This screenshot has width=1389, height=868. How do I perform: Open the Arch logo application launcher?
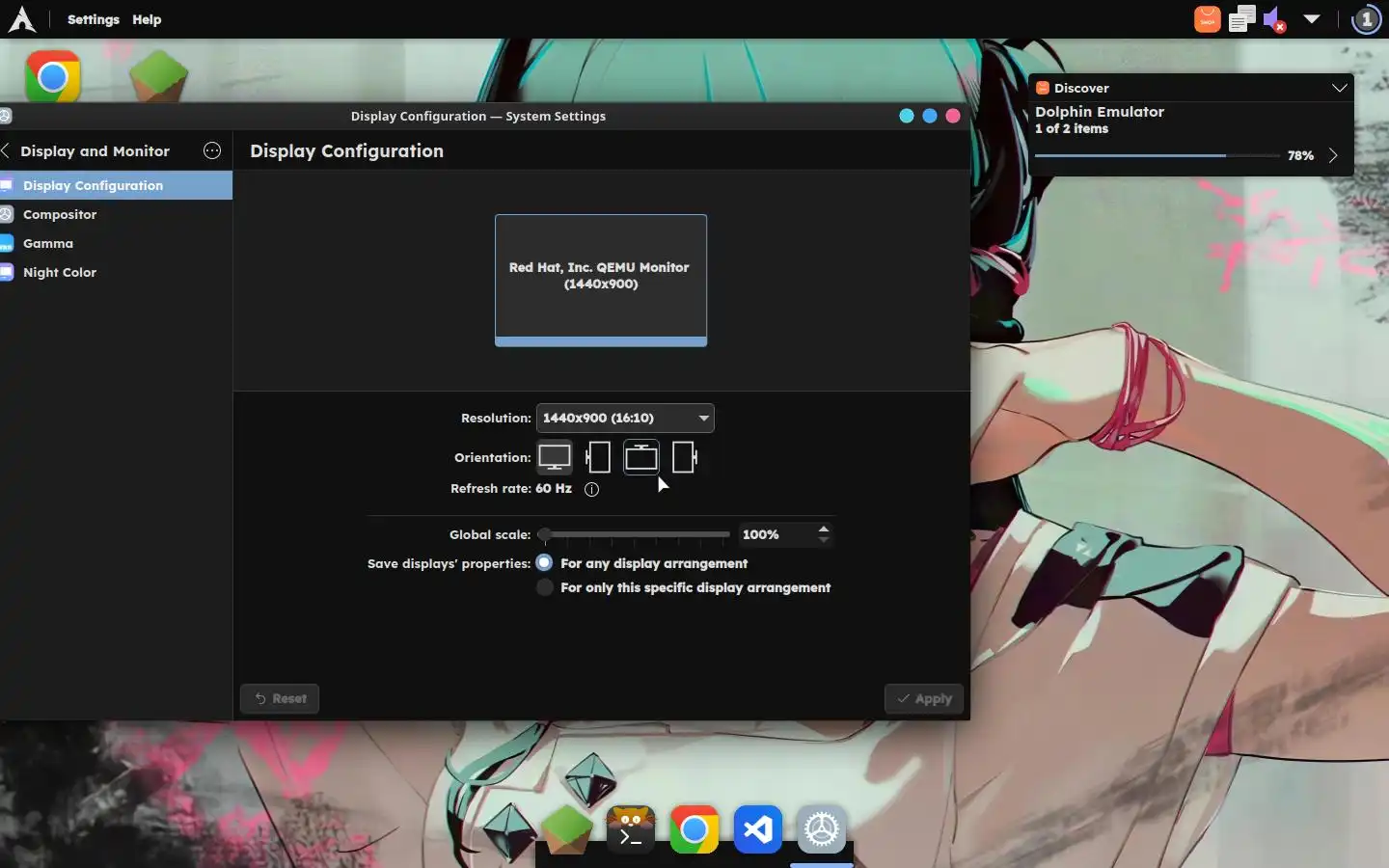tap(21, 19)
